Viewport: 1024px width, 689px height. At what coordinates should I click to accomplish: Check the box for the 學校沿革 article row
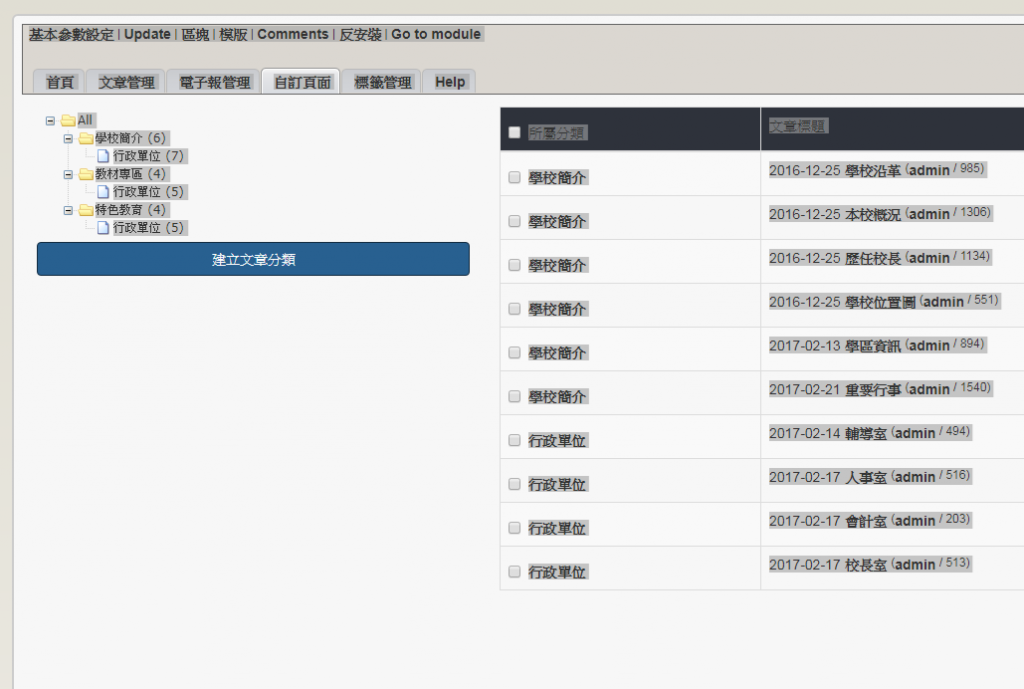(514, 177)
